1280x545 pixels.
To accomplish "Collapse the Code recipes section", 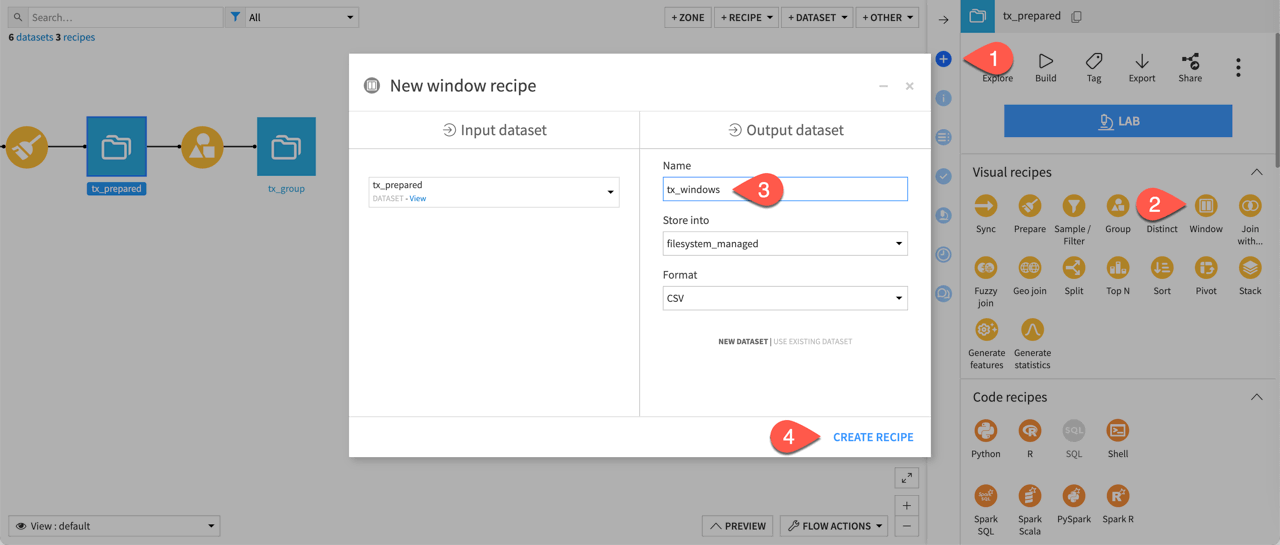I will click(1256, 397).
